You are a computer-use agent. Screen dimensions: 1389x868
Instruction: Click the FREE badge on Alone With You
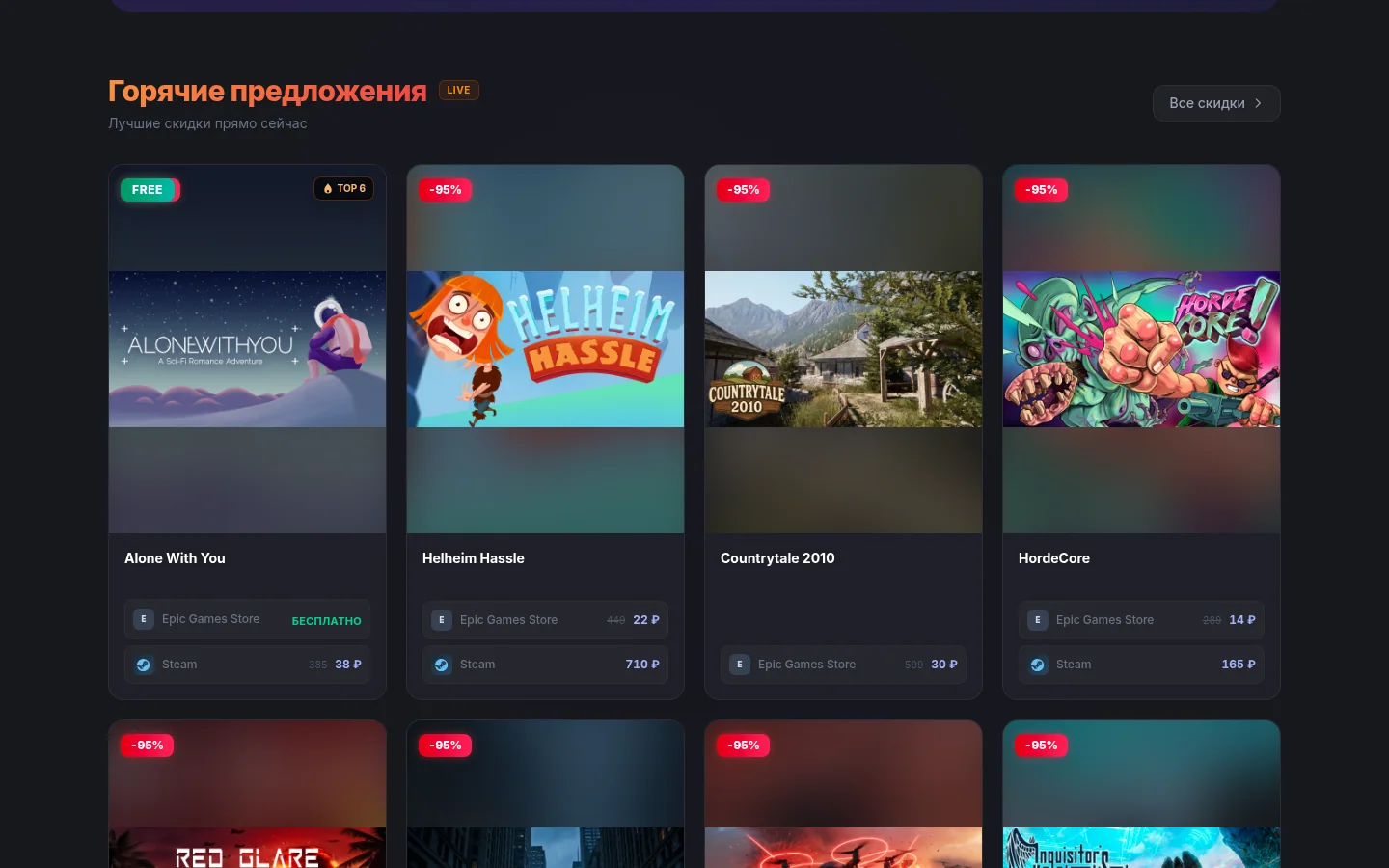pyautogui.click(x=148, y=190)
